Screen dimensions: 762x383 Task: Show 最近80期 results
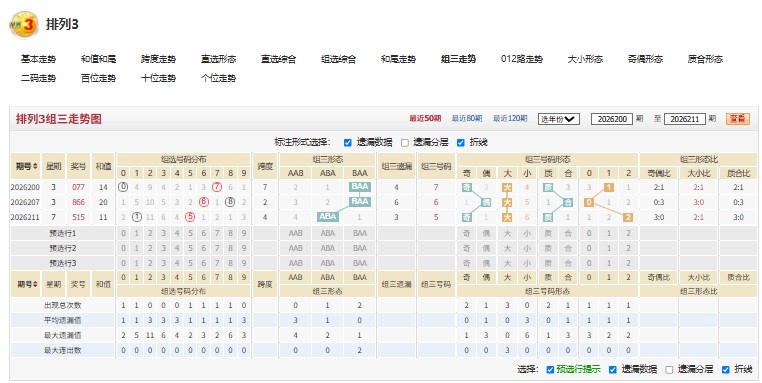click(x=467, y=119)
